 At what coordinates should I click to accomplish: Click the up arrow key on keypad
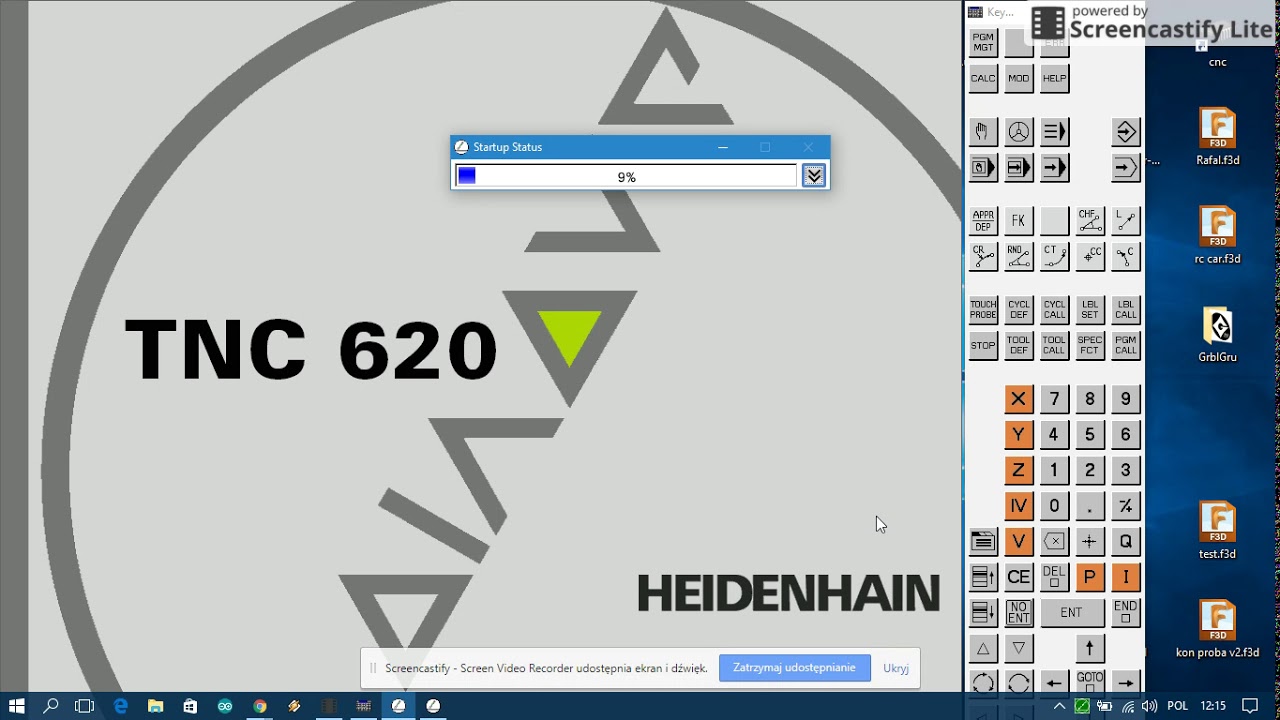click(1090, 648)
